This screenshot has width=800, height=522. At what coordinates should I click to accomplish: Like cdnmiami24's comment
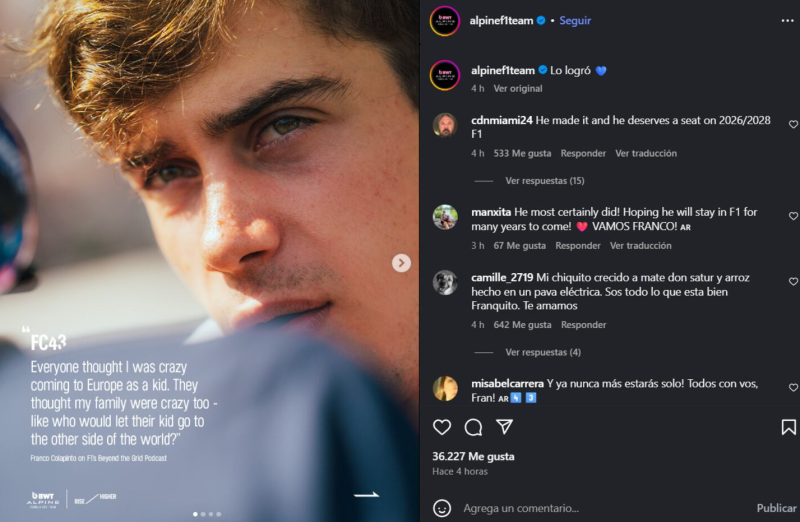[793, 125]
